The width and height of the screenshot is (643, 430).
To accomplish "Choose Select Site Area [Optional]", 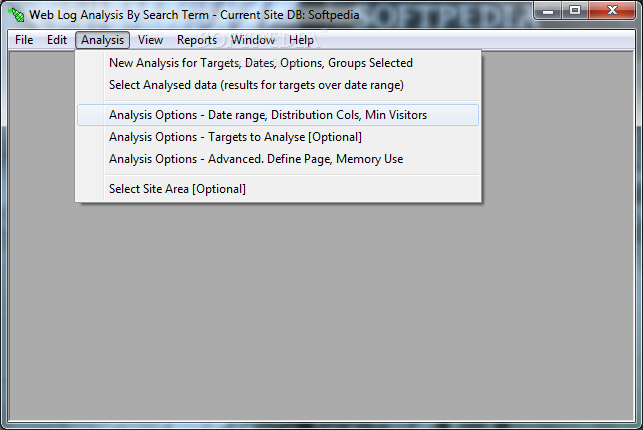I will coord(278,189).
